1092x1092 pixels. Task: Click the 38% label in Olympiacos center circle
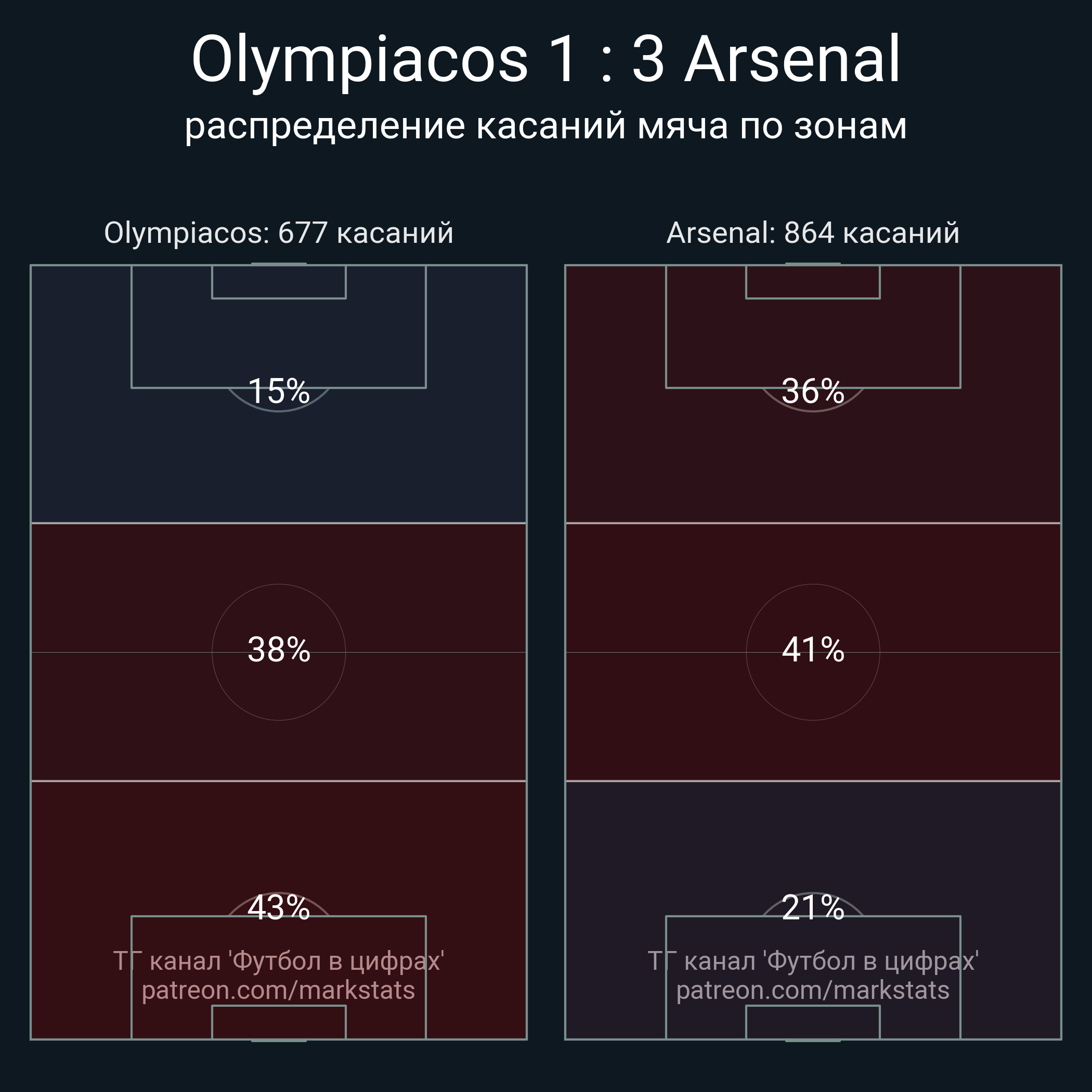click(279, 649)
